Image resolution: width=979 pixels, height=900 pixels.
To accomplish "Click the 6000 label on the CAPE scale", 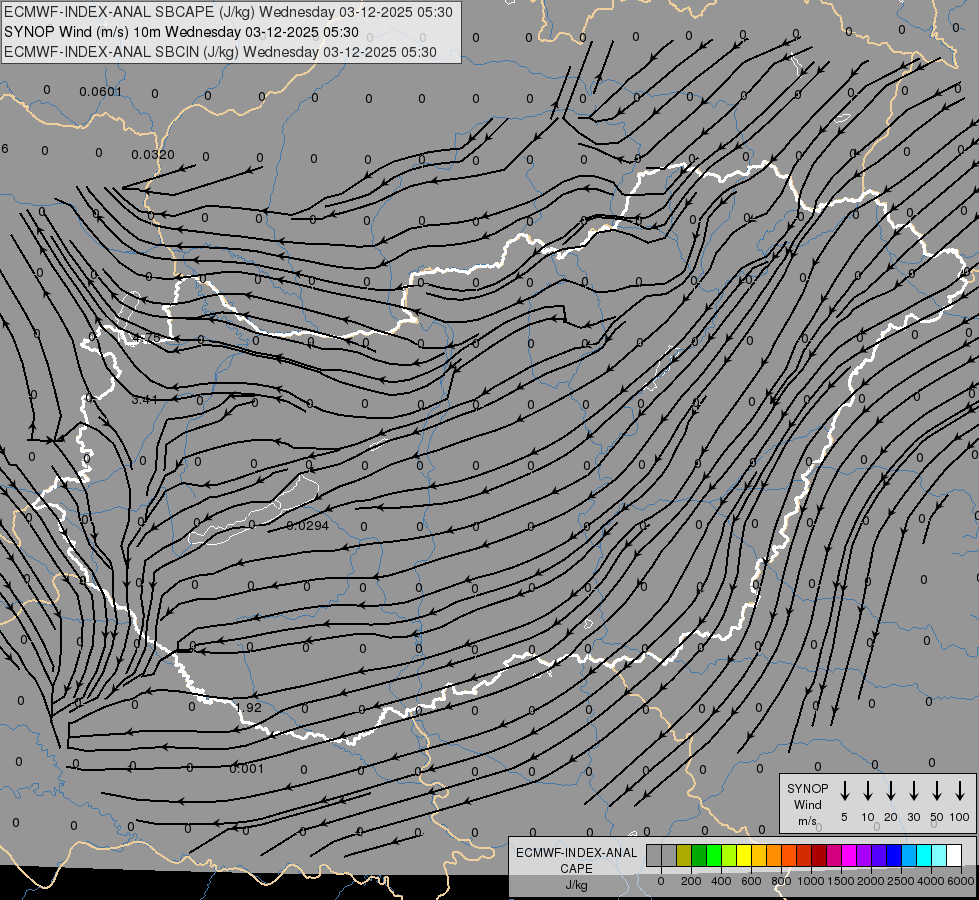I will click(x=962, y=881).
